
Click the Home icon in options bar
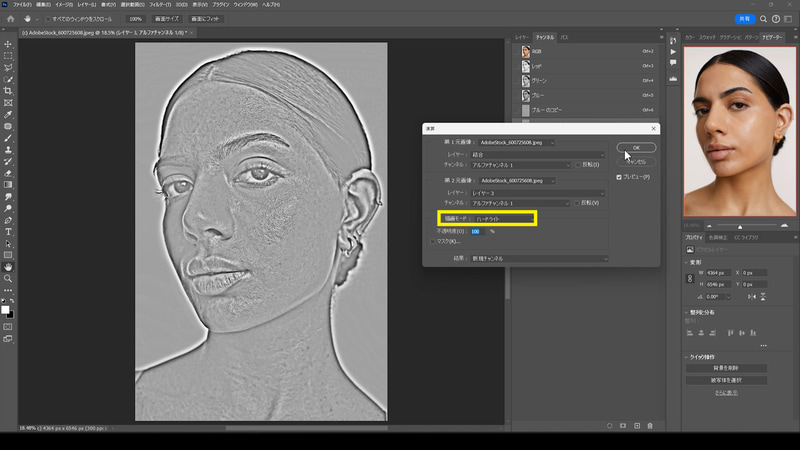[x=9, y=19]
